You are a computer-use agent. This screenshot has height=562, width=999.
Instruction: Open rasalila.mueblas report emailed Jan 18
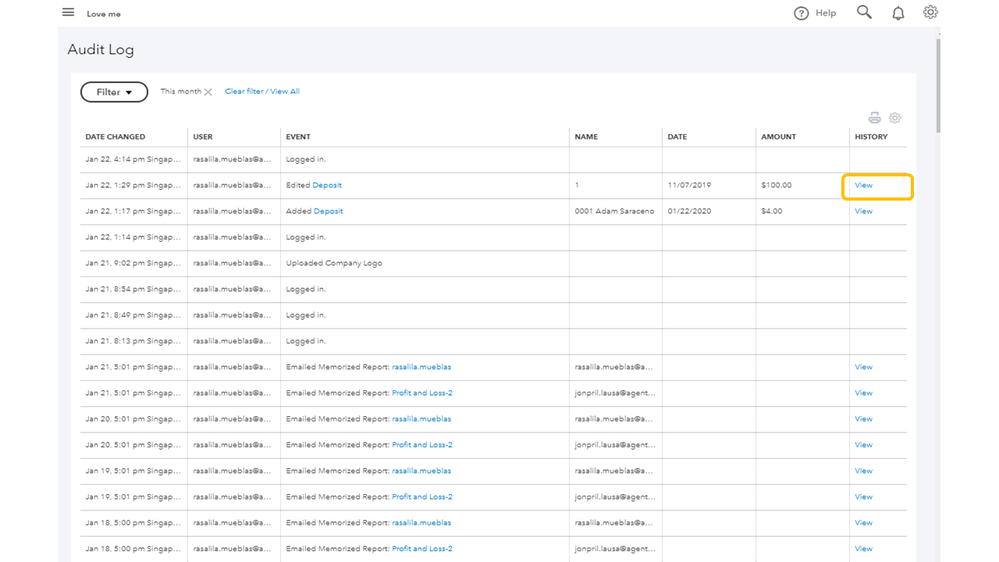tap(421, 523)
